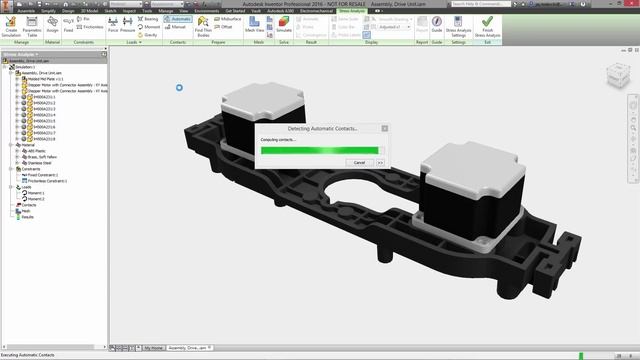Toggle visibility of 94500A231:3 component
Image resolution: width=640 pixels, height=360 pixels.
24,109
